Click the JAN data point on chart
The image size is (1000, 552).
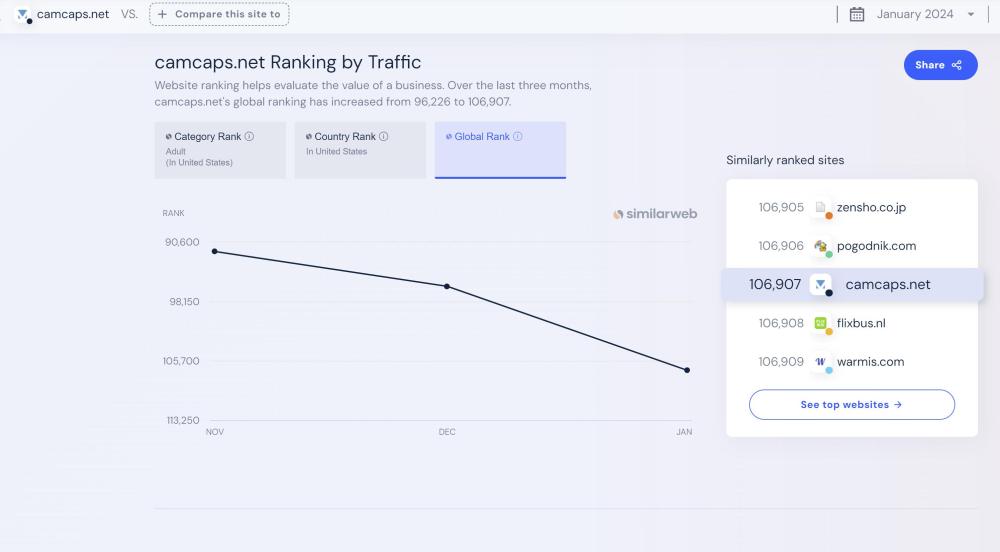point(687,370)
